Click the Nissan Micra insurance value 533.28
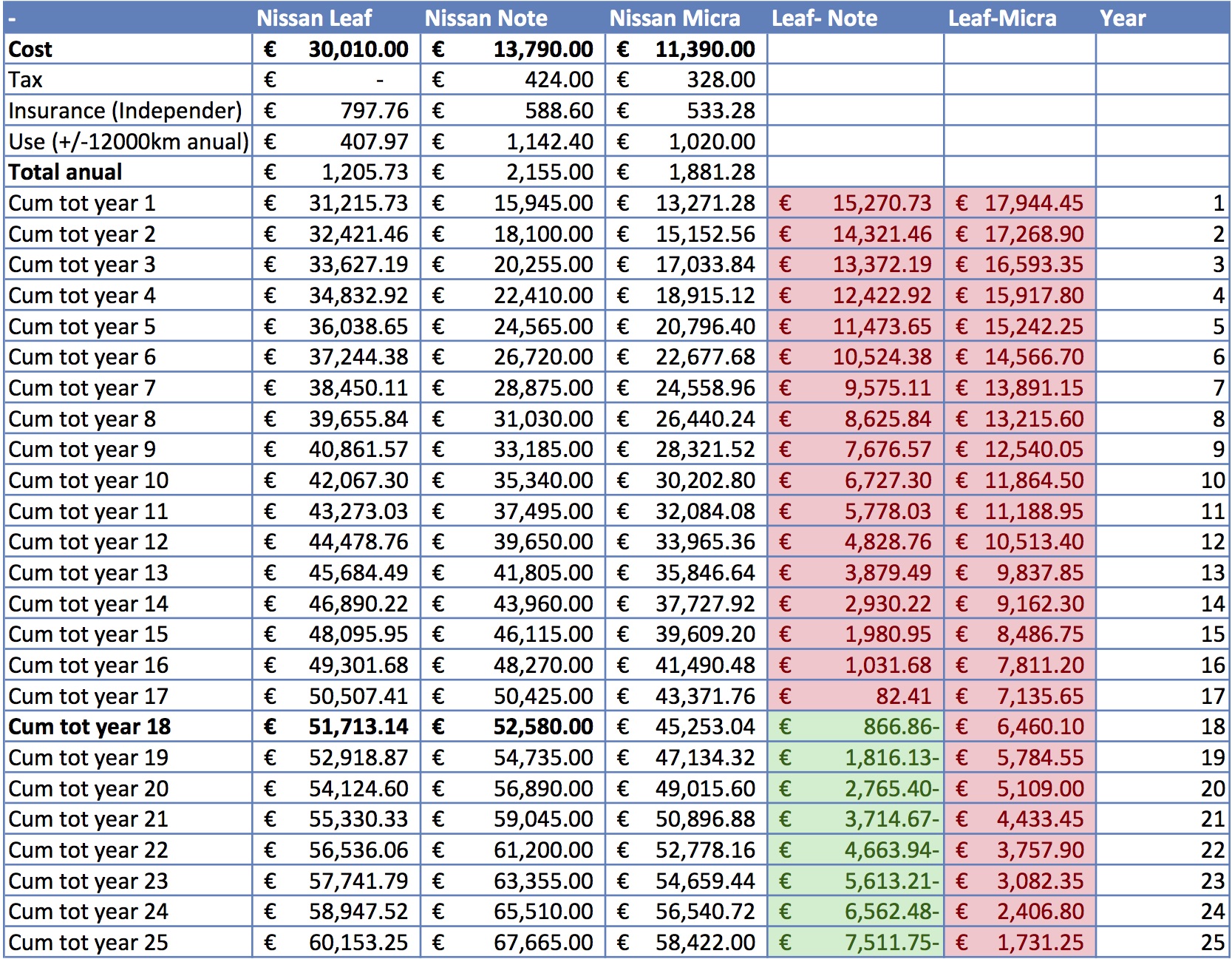 720,111
